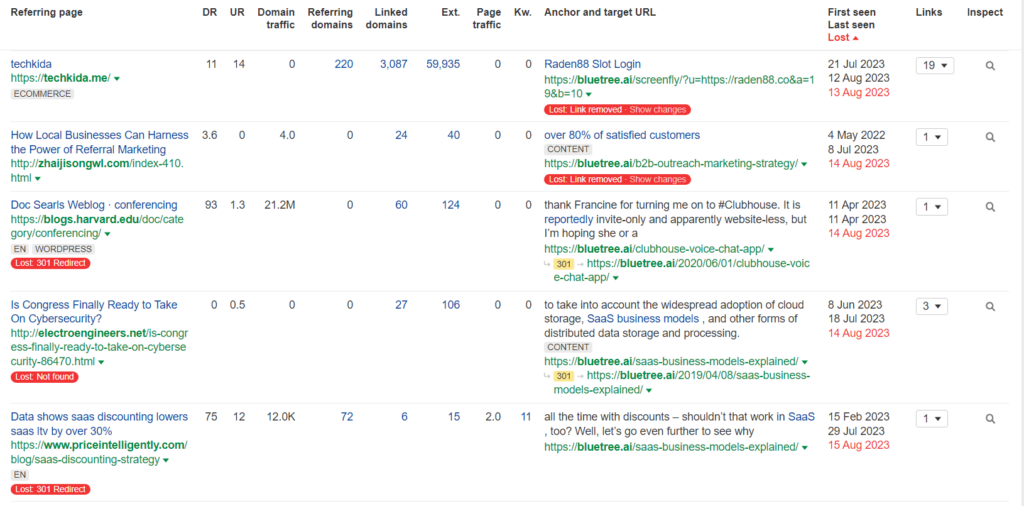This screenshot has width=1024, height=506.
Task: Open the Links 19 dropdown for techkida
Action: pyautogui.click(x=935, y=65)
